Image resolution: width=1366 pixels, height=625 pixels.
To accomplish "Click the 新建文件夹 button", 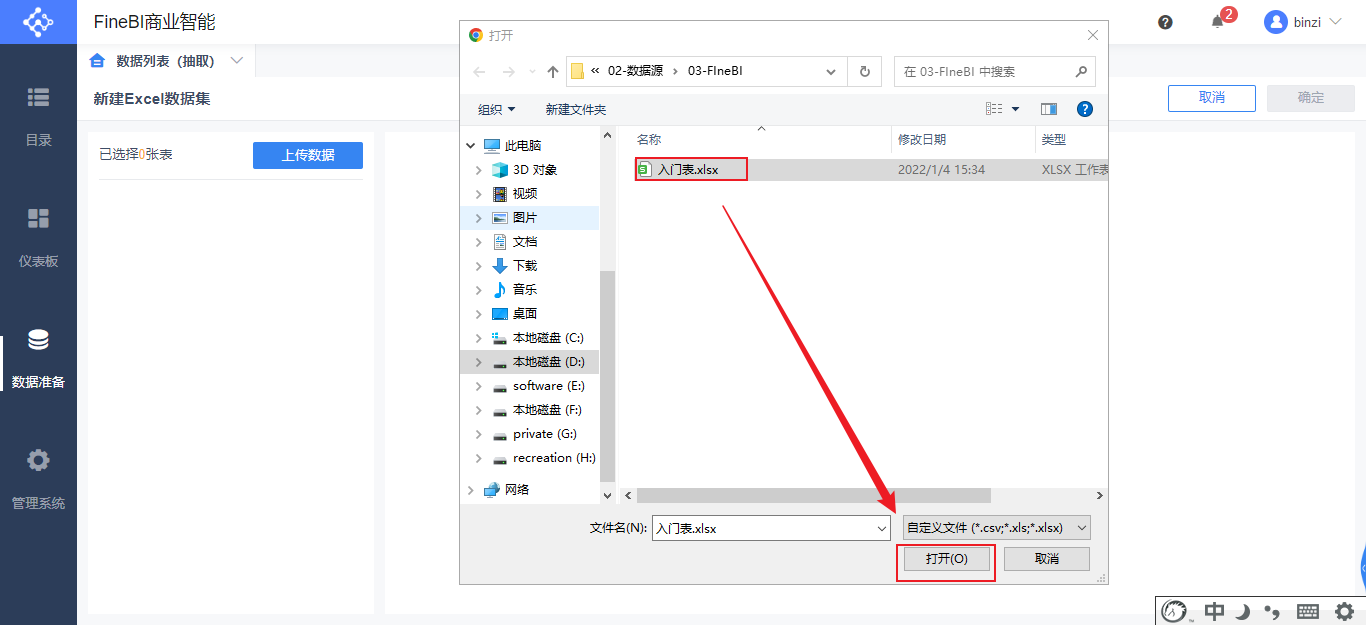I will click(576, 109).
